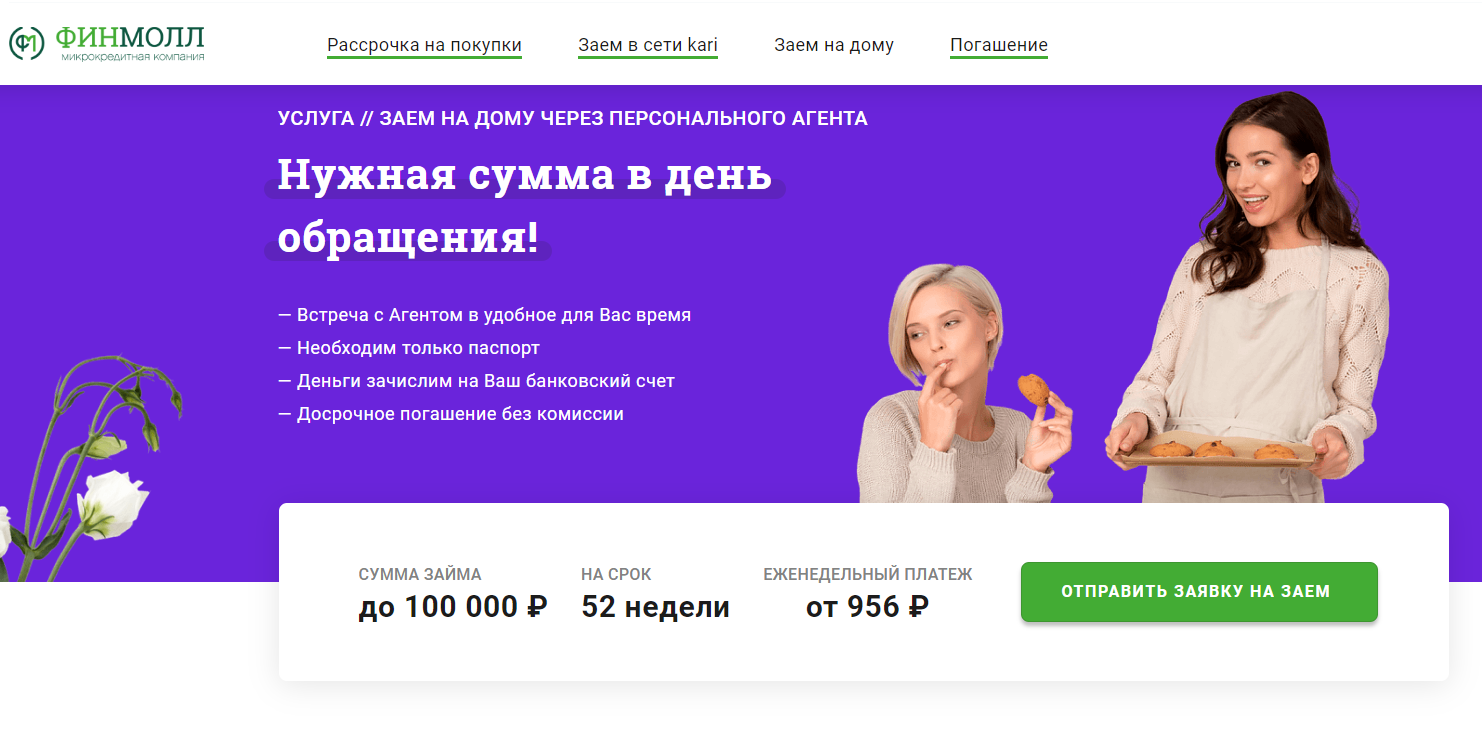This screenshot has width=1482, height=729.
Task: Select the Заем на дому menu item
Action: (834, 45)
